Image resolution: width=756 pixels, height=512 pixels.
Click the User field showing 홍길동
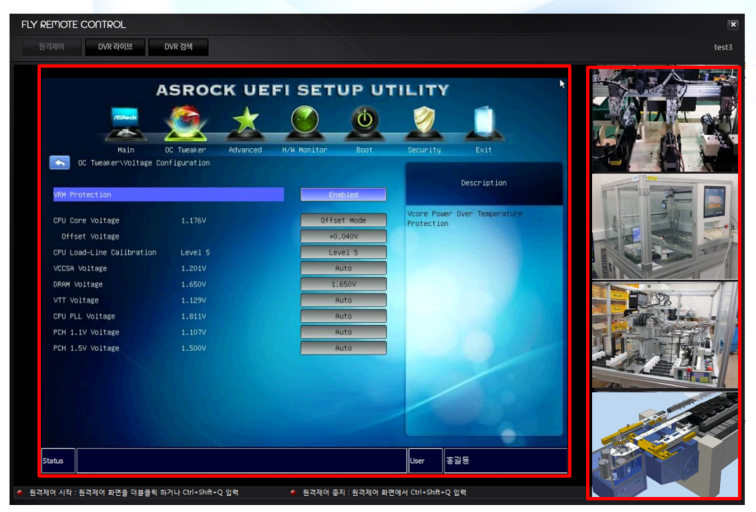505,460
